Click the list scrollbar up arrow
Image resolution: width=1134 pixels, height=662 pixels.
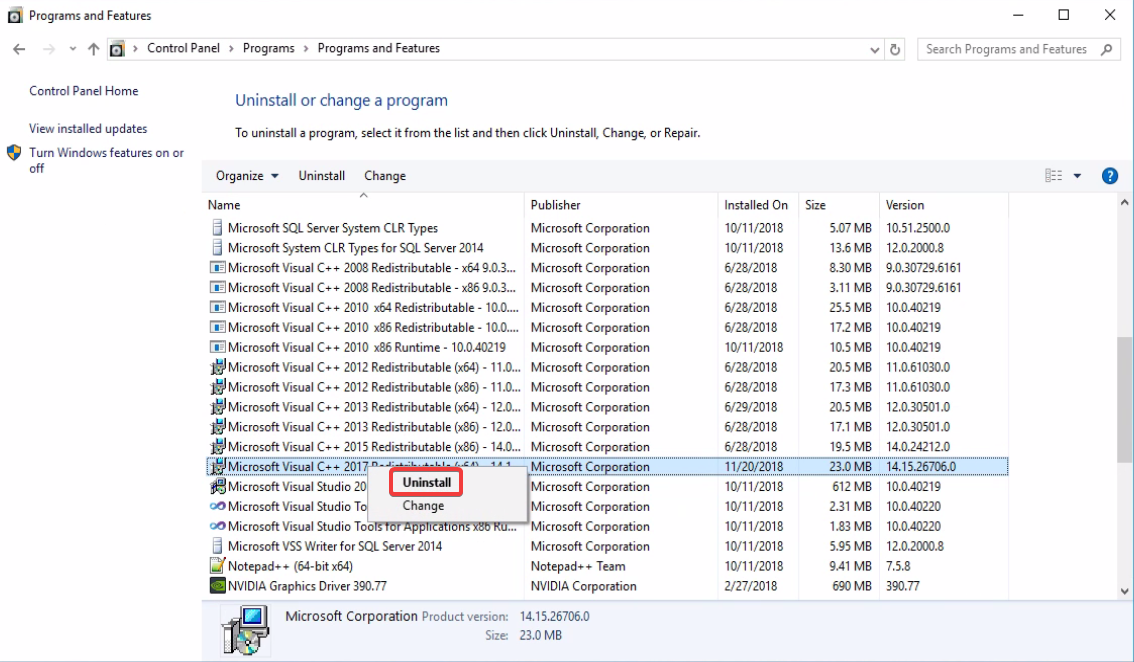tap(1125, 203)
